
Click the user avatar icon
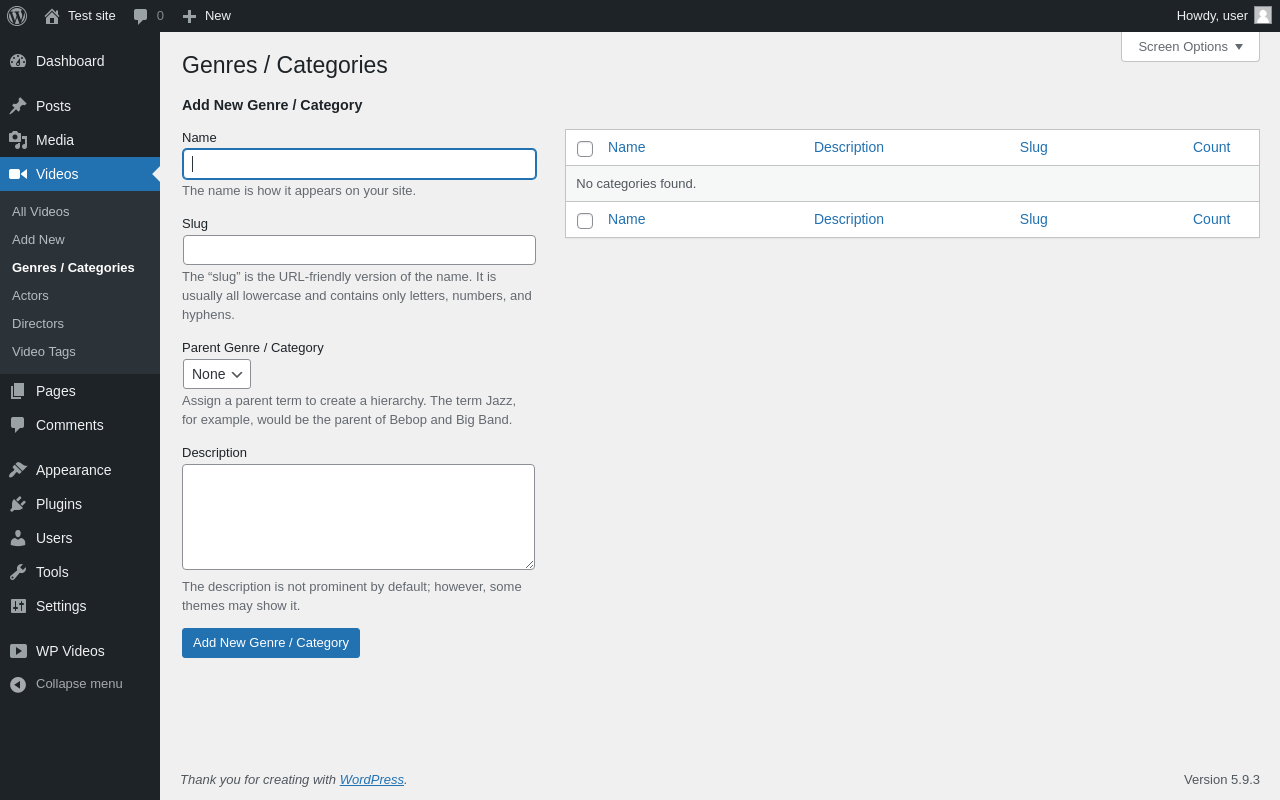click(1263, 15)
